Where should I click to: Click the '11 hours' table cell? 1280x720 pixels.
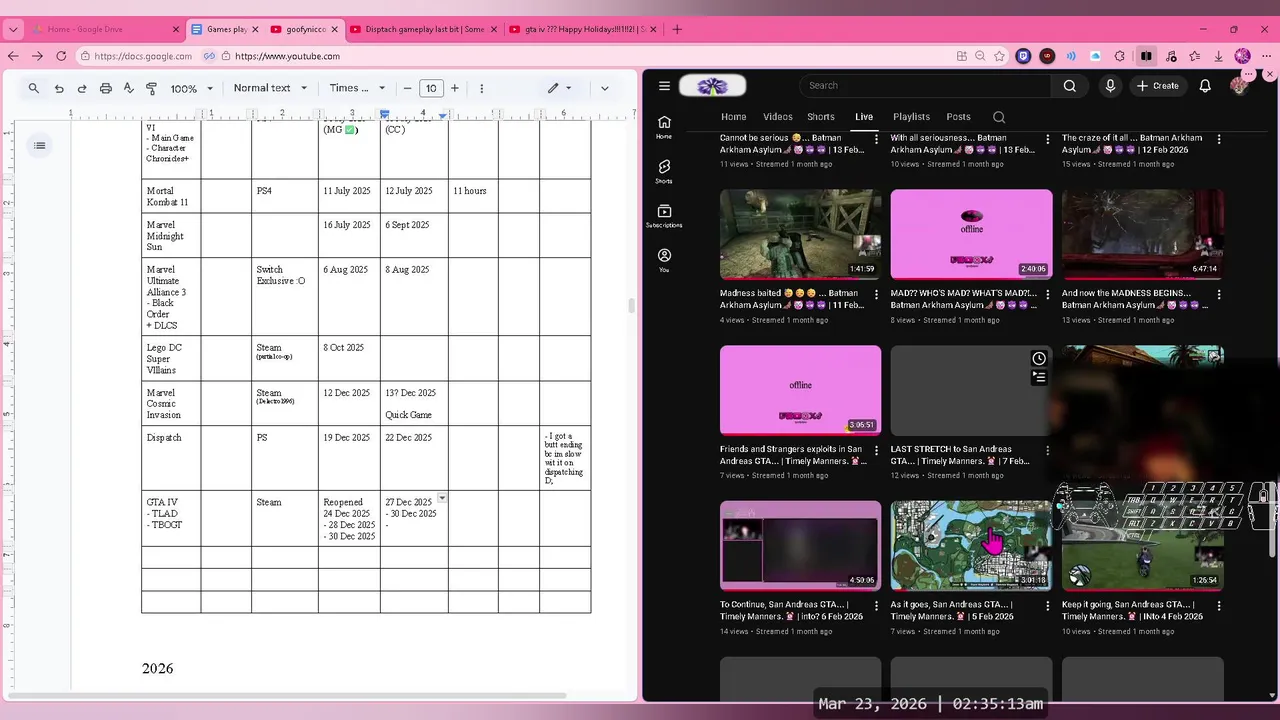473,196
